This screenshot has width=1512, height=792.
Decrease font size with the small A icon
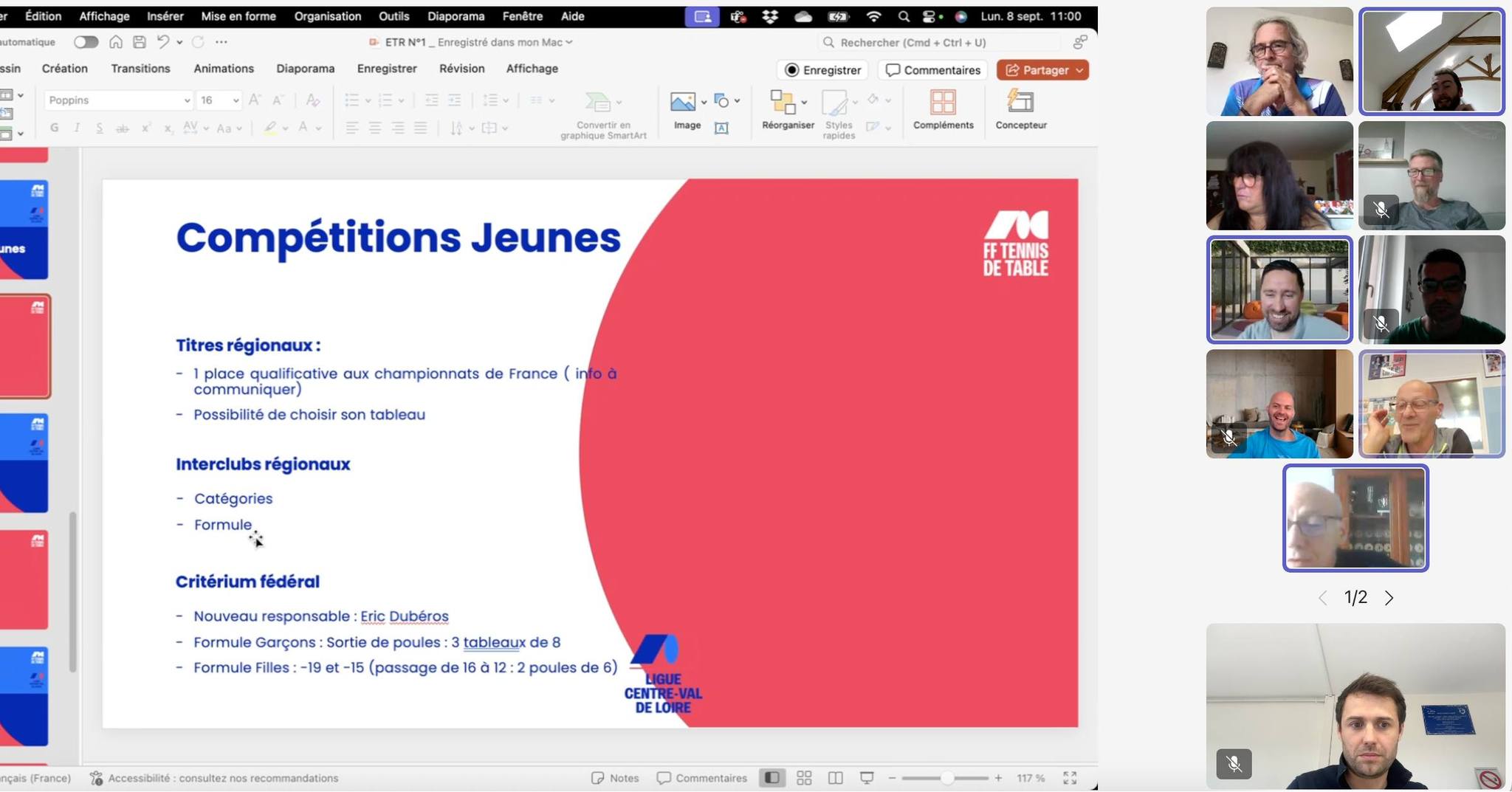pyautogui.click(x=278, y=100)
